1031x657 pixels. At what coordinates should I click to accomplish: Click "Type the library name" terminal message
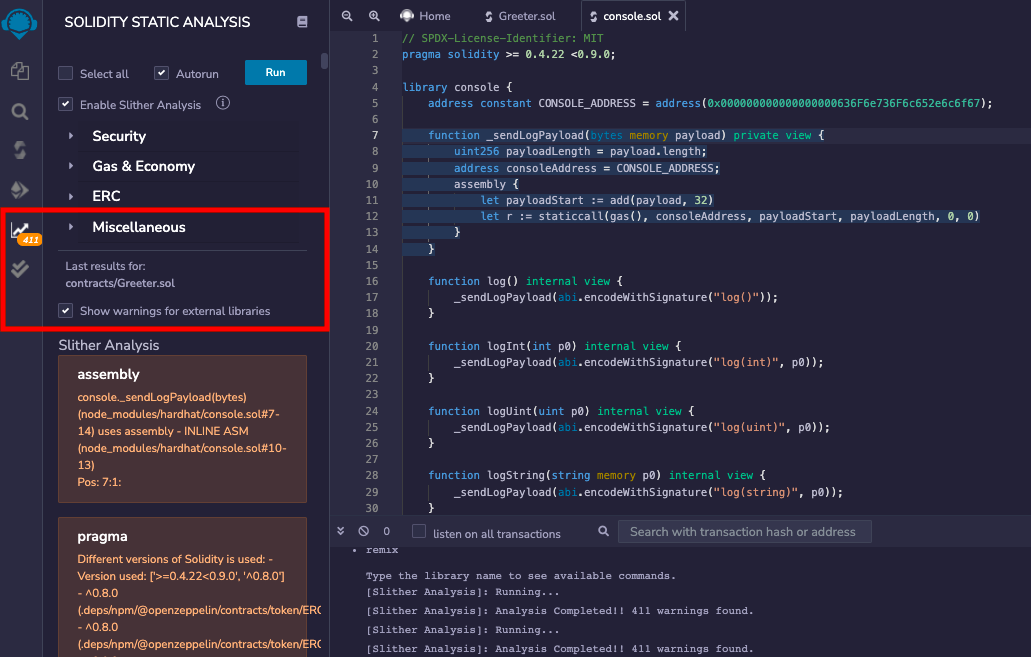click(x=520, y=575)
